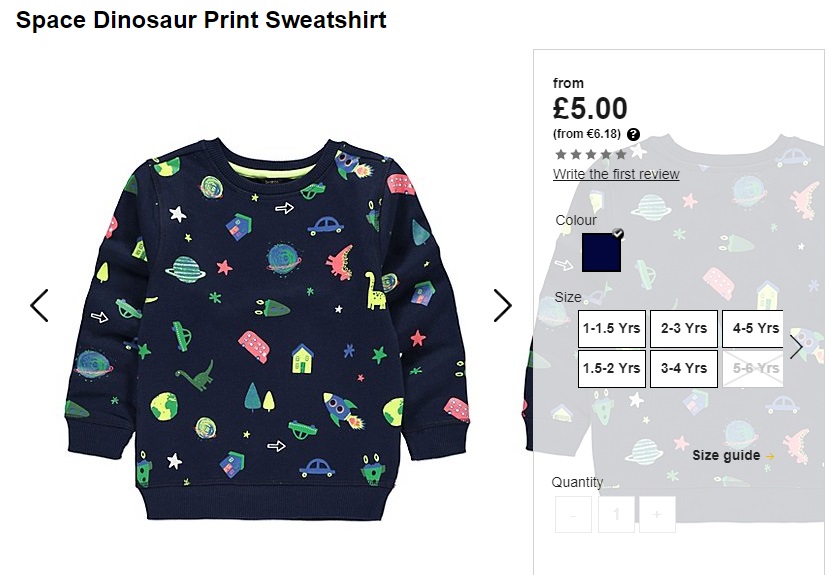Viewport: 829px width, 575px height.
Task: Choose the 3-4 Yrs size option
Action: point(684,369)
